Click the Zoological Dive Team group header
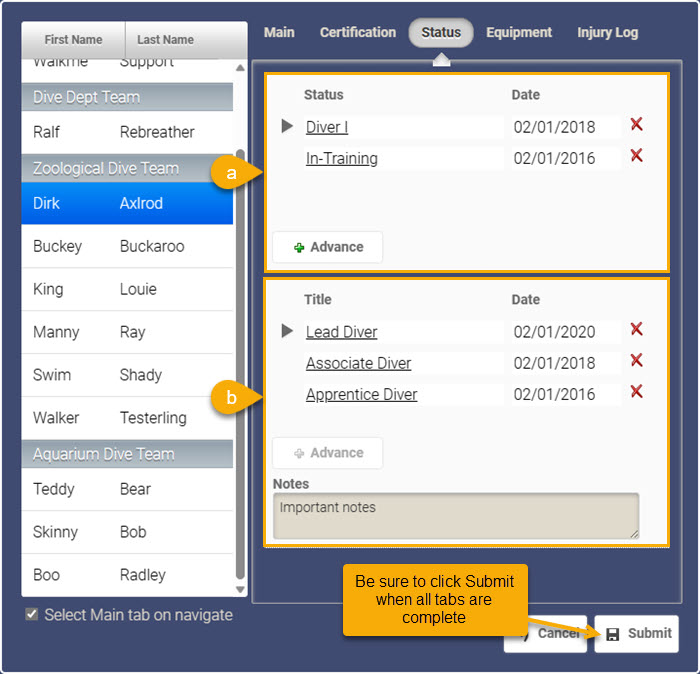Viewport: 700px width, 674px height. [127, 168]
